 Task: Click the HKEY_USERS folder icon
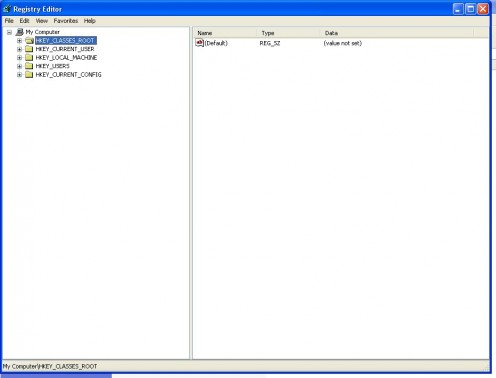(29, 66)
